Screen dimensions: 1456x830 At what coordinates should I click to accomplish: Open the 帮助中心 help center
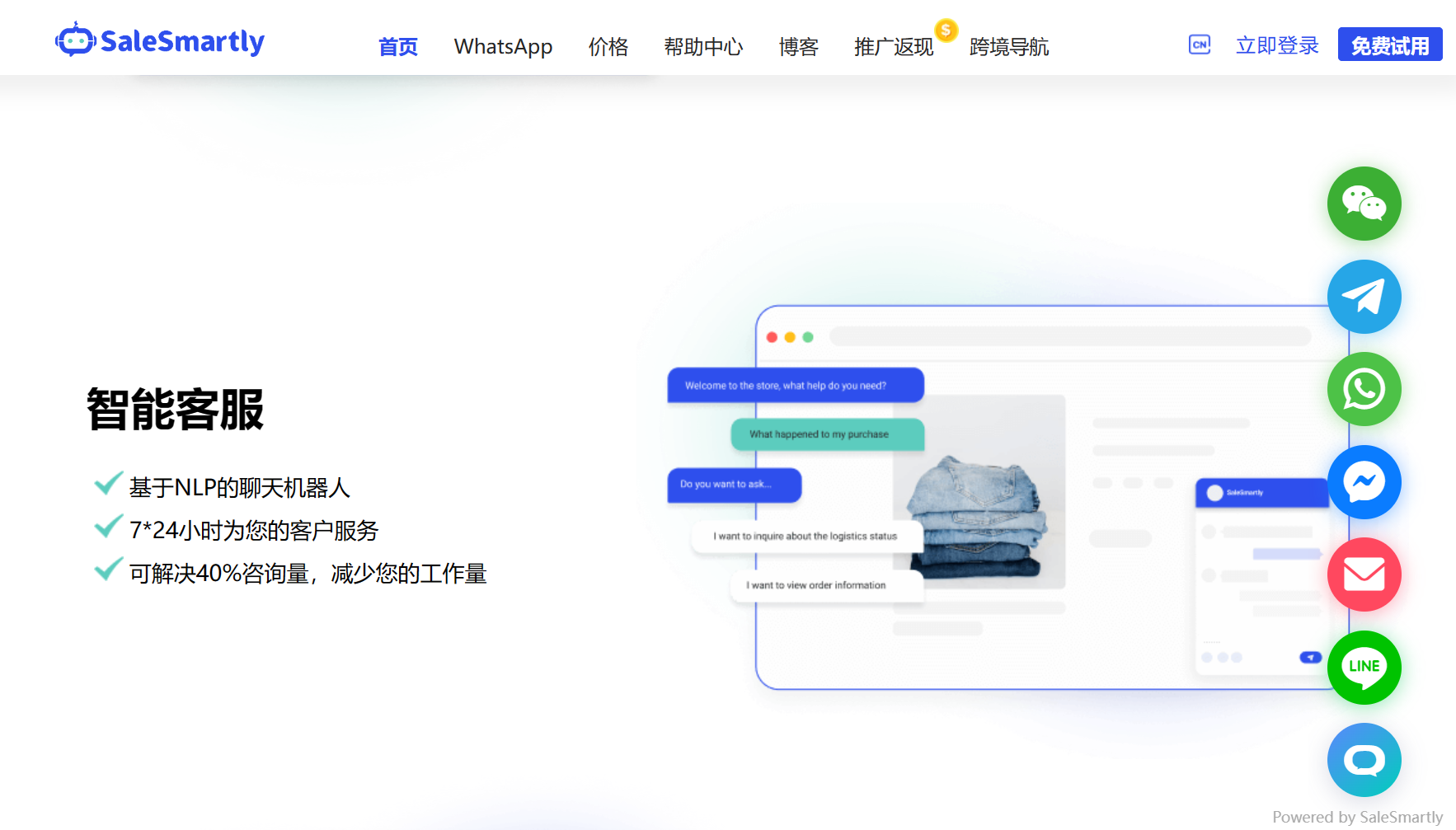pos(703,46)
